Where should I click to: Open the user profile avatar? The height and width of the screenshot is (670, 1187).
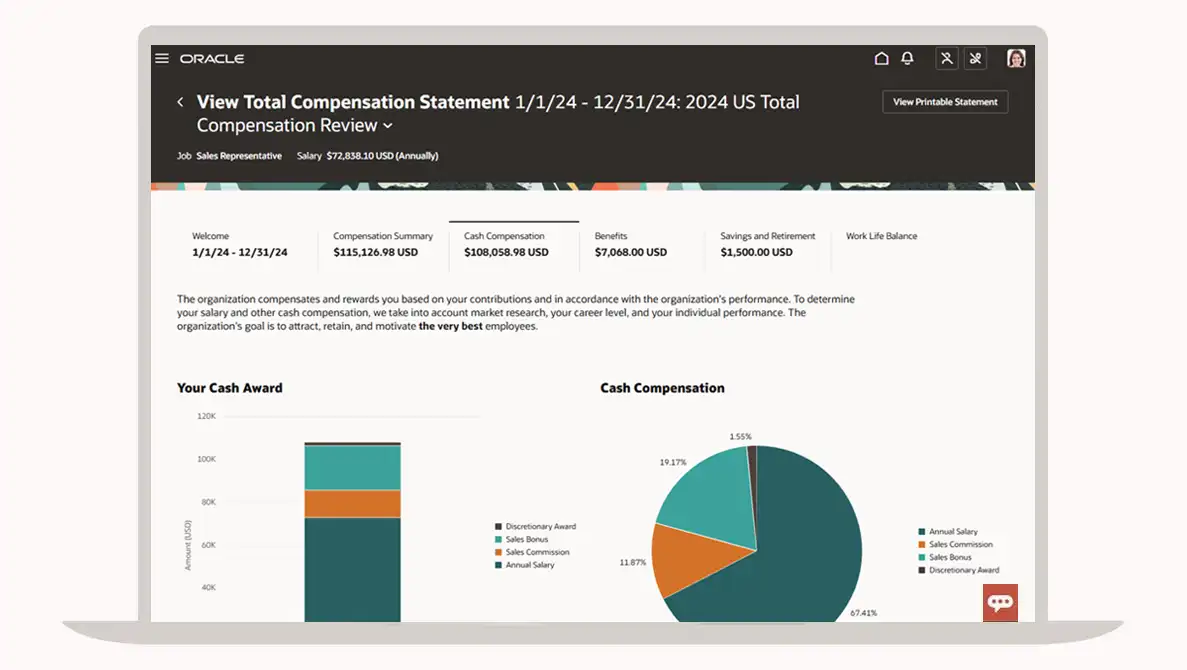coord(1016,59)
